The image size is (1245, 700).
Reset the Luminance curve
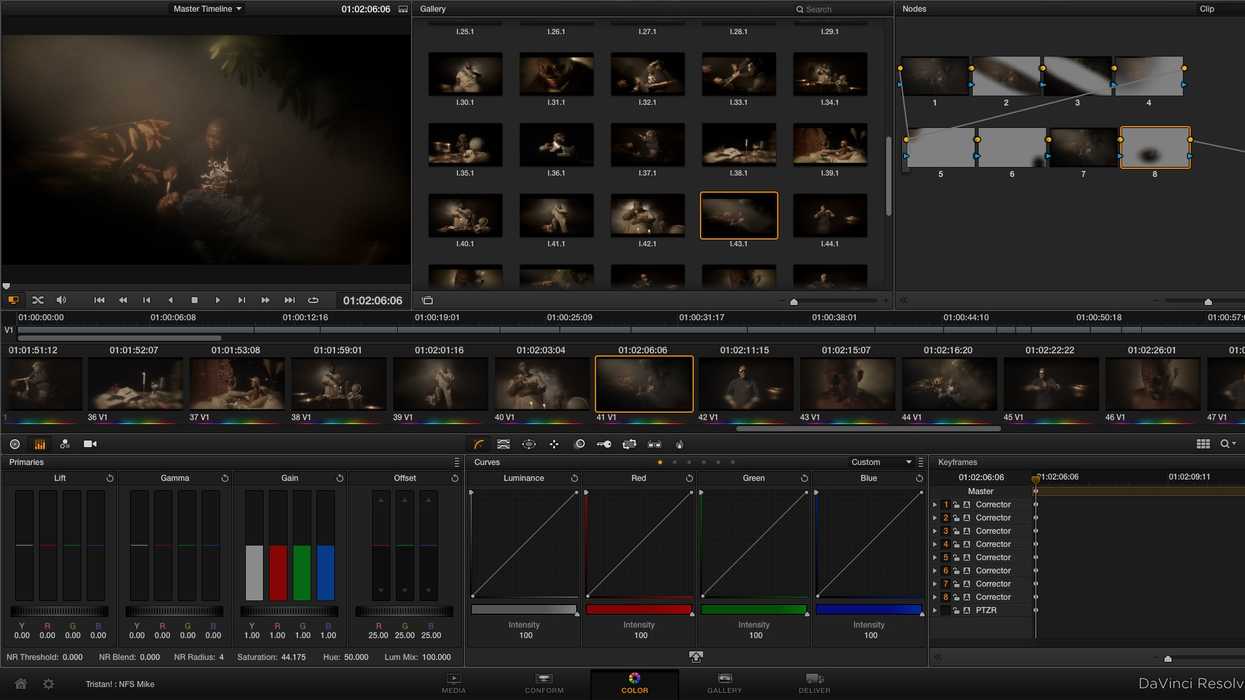point(574,478)
